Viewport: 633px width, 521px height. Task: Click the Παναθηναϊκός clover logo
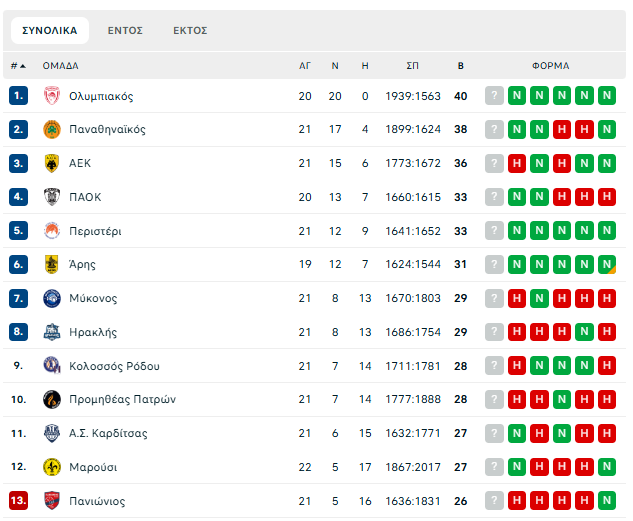(x=52, y=130)
